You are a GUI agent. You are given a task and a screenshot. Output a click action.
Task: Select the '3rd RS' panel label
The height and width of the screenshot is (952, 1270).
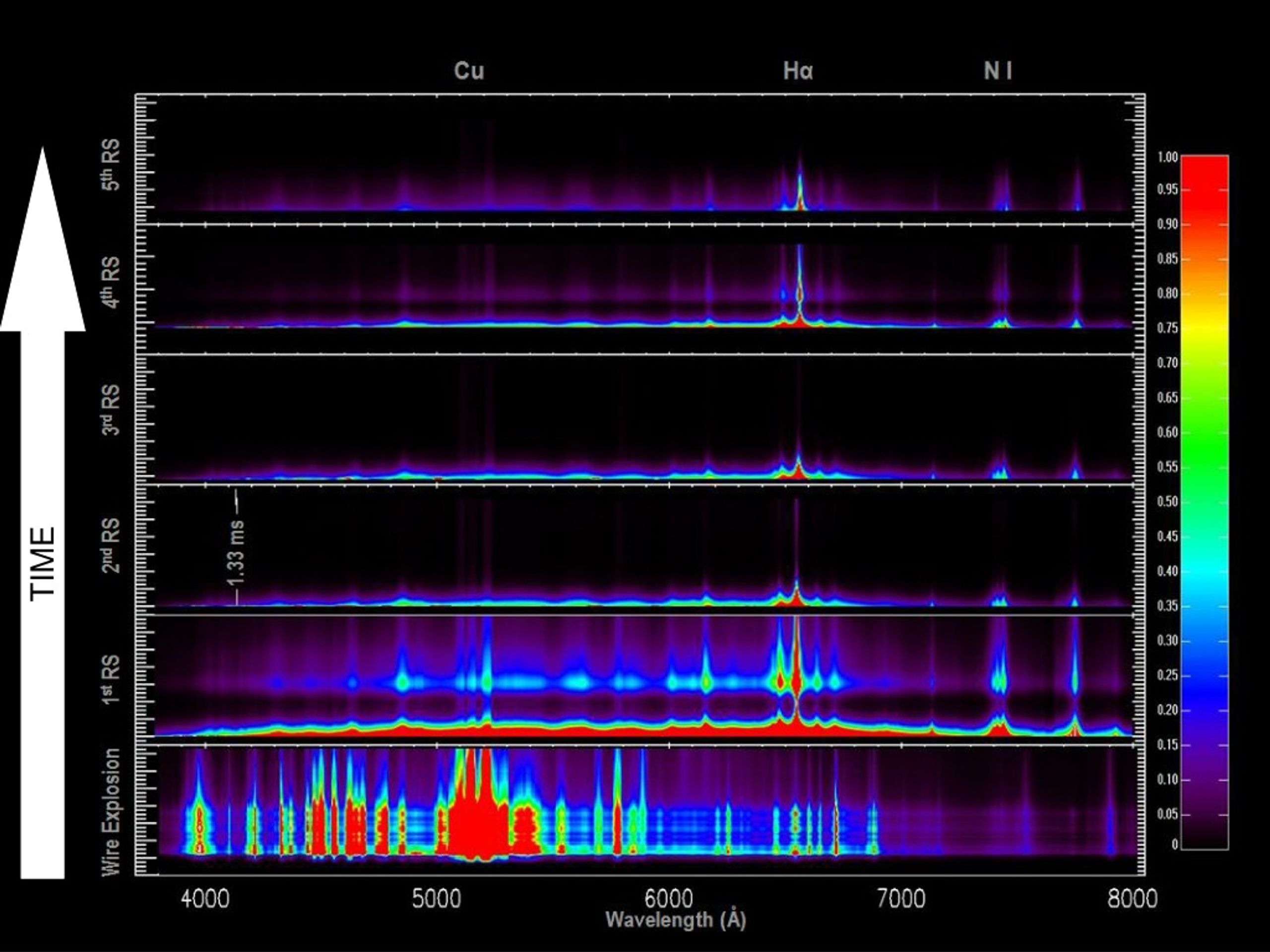coord(110,410)
